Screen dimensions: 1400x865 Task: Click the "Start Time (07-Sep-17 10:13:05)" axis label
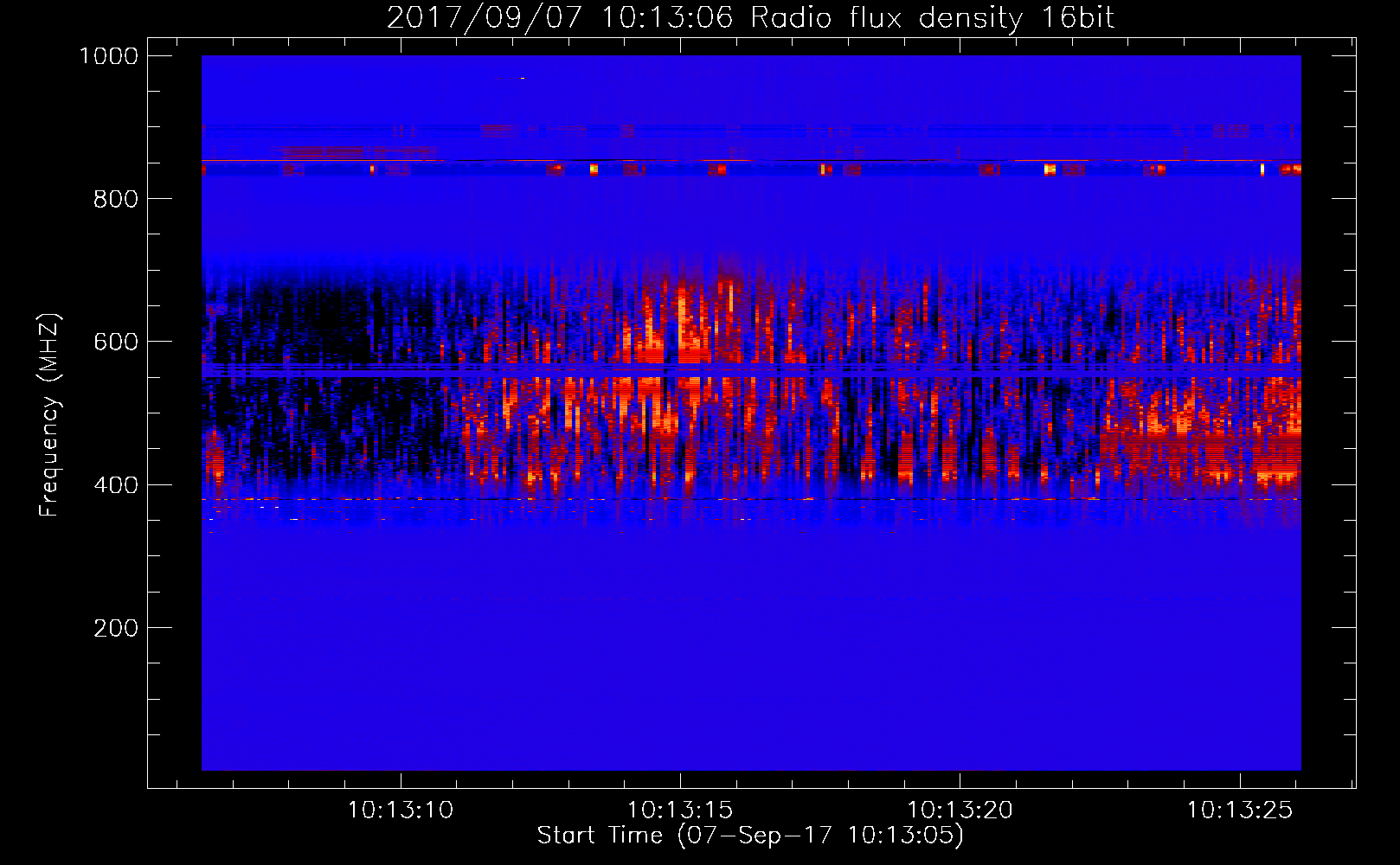750,836
